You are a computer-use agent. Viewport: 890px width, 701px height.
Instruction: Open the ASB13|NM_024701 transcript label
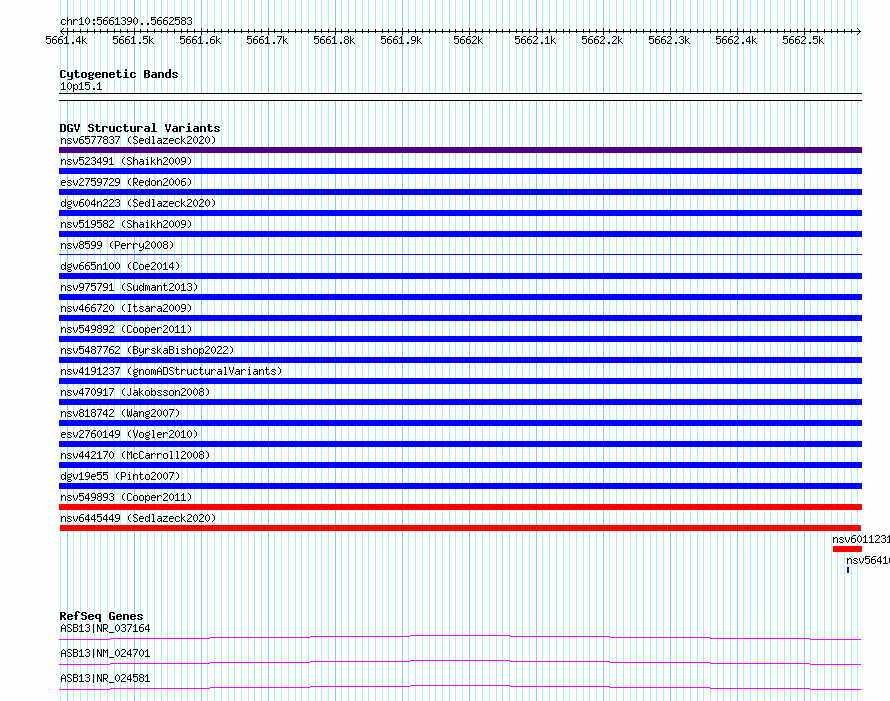105,653
